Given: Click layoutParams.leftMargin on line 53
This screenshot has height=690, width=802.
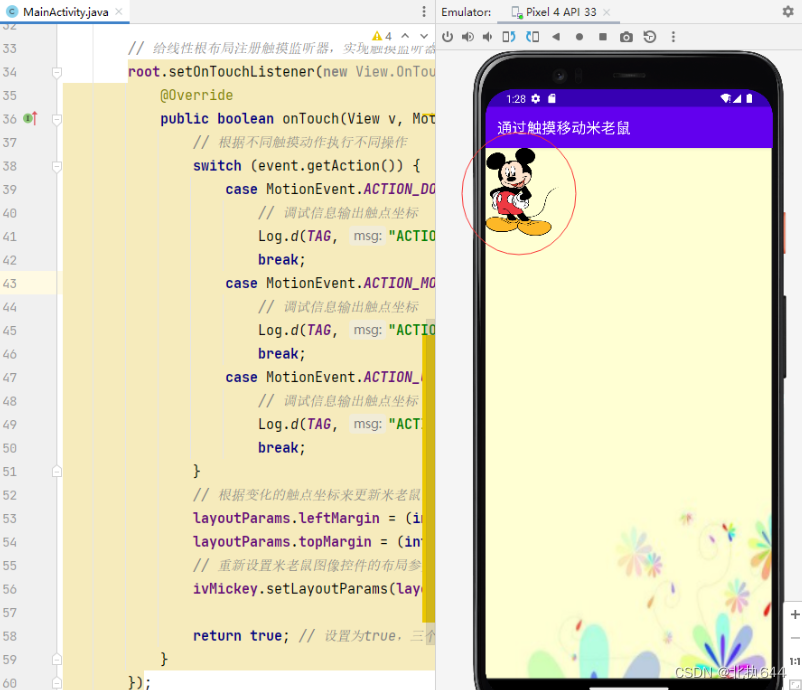Looking at the screenshot, I should pyautogui.click(x=286, y=518).
